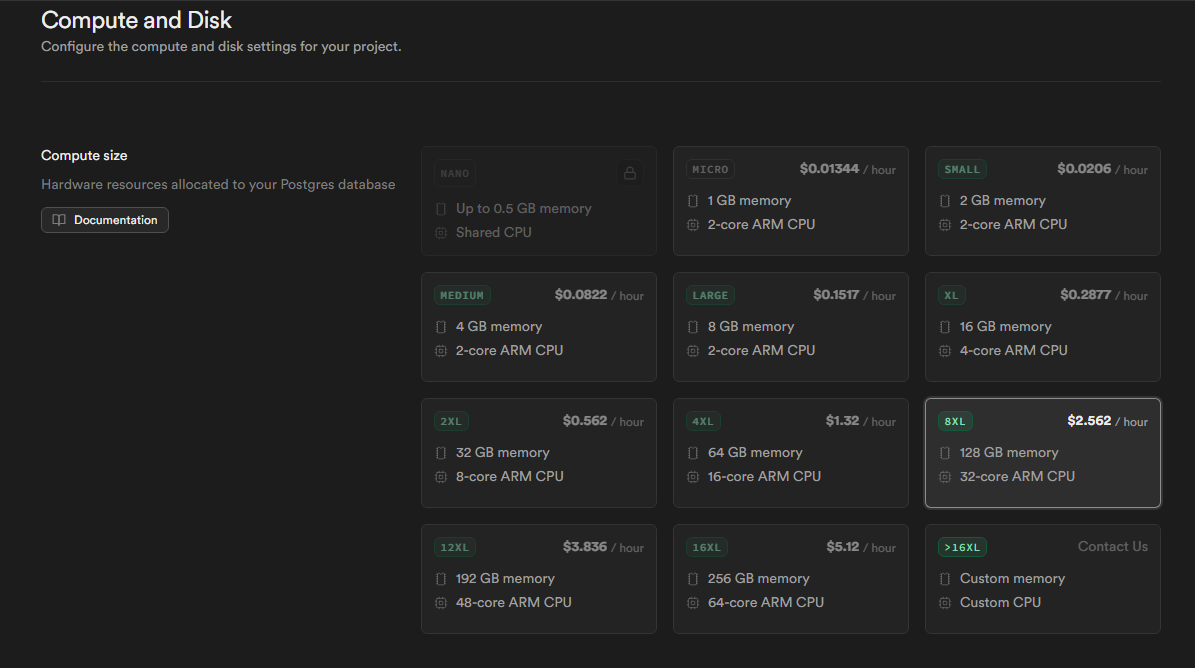Click the book icon in Documentation button
This screenshot has height=668, width=1195.
point(59,220)
